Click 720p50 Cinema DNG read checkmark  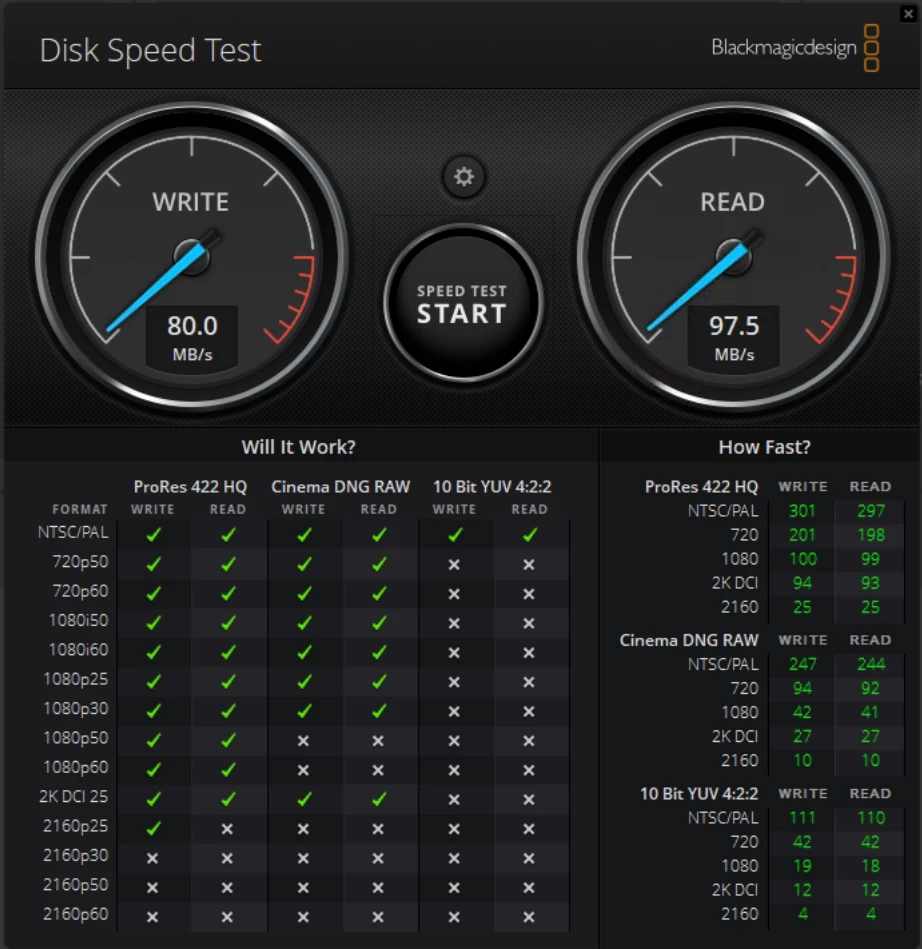378,564
